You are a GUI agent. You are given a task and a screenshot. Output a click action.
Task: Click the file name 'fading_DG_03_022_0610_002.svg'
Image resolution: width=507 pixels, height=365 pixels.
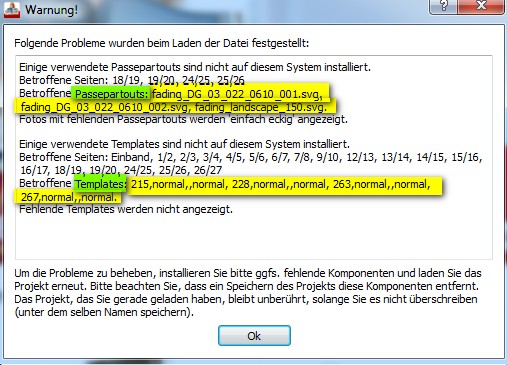tap(104, 107)
